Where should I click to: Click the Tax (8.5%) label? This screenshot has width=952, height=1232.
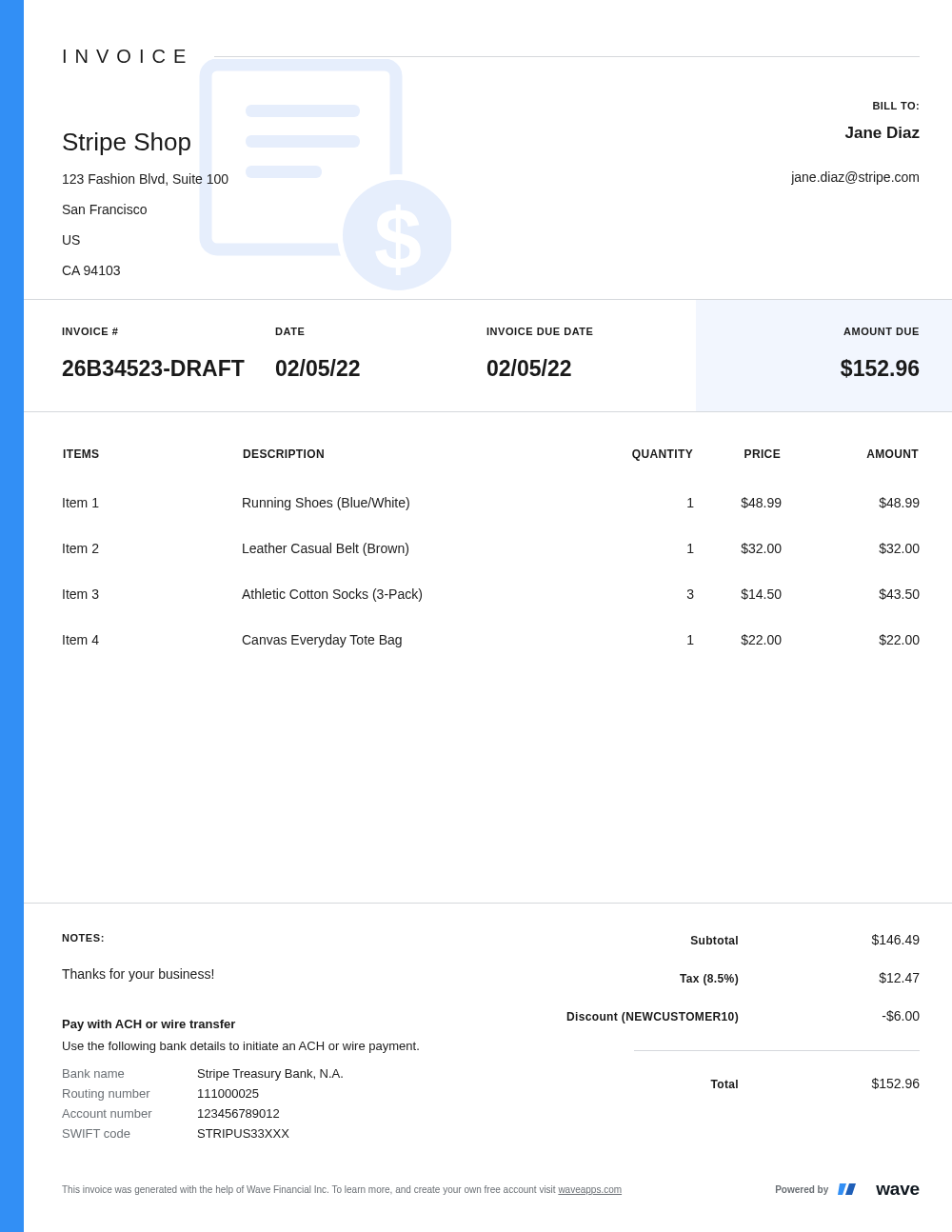pyautogui.click(x=709, y=979)
